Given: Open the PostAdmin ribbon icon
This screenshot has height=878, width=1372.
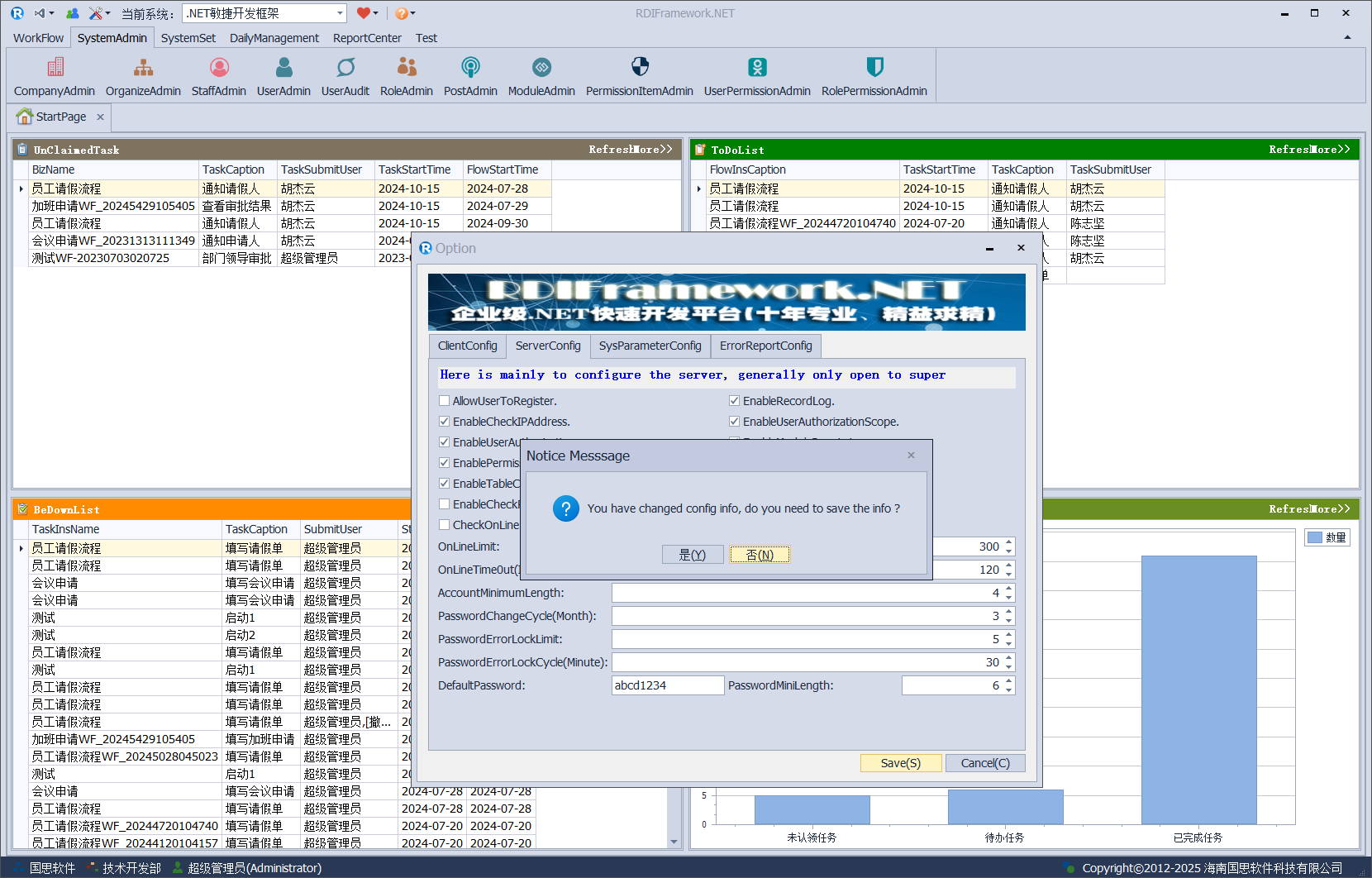Looking at the screenshot, I should 470,68.
